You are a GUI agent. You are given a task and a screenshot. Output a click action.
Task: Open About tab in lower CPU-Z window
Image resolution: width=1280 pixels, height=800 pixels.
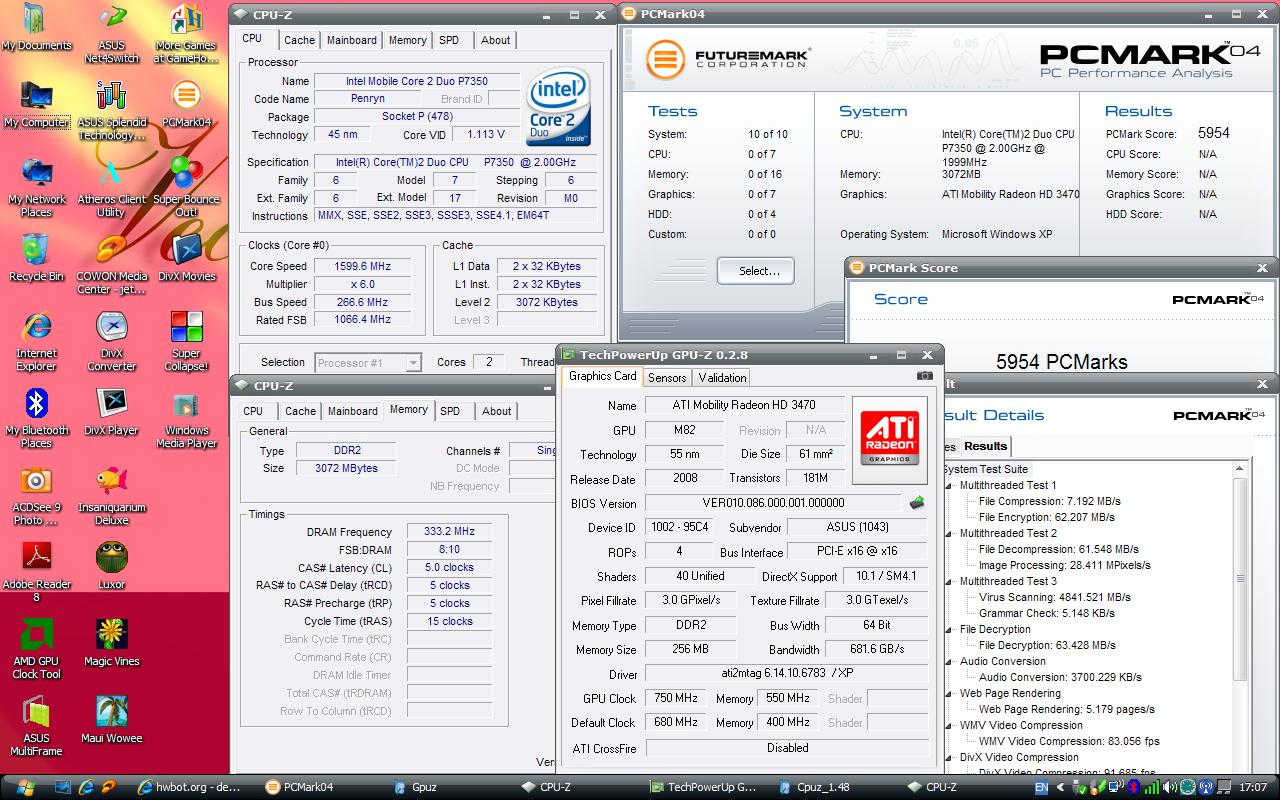(496, 411)
